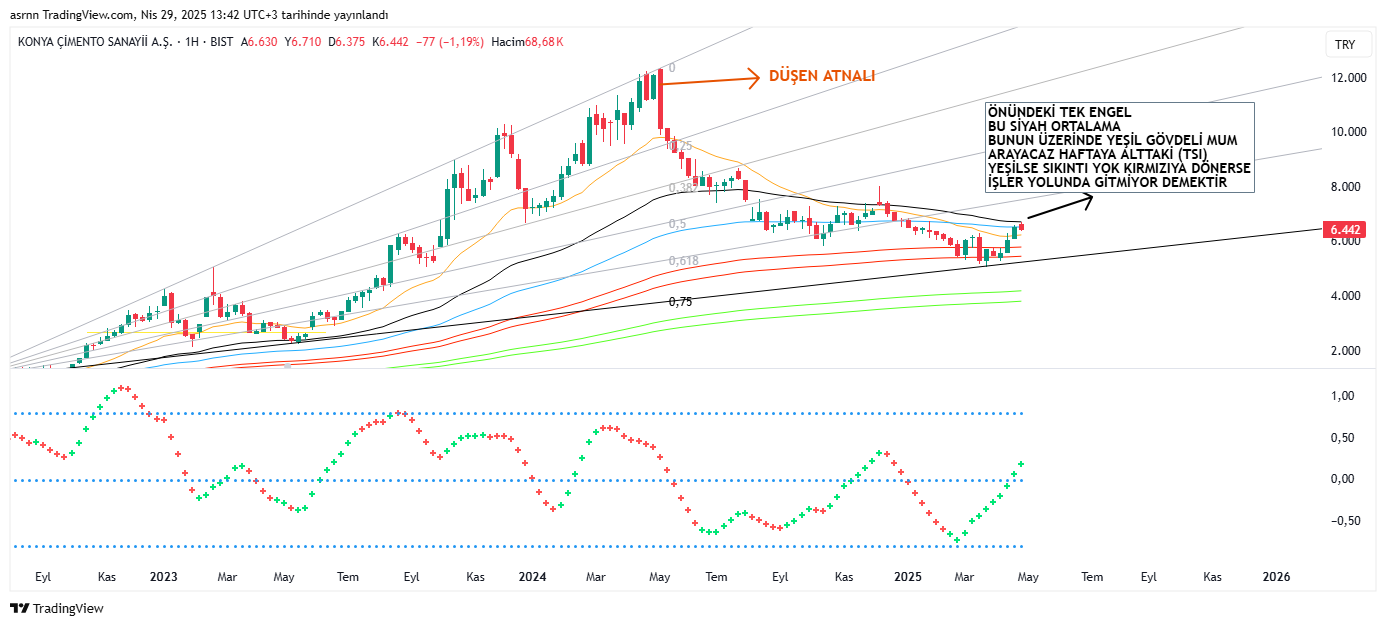Click the high value Y6.710
1386x626 pixels.
(303, 42)
